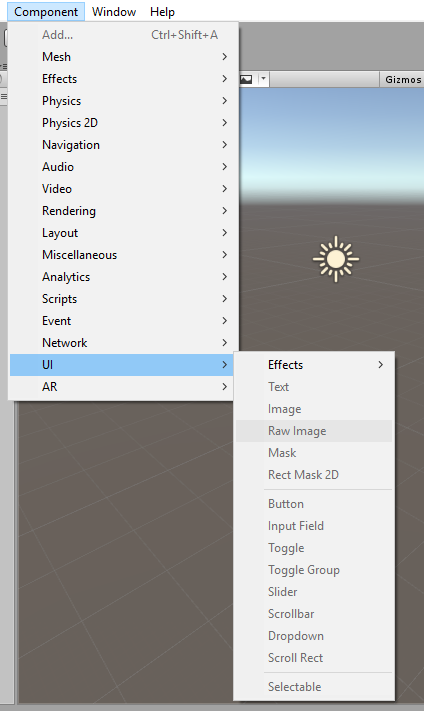Click the arrow beside Mesh
The image size is (424, 711).
[224, 57]
